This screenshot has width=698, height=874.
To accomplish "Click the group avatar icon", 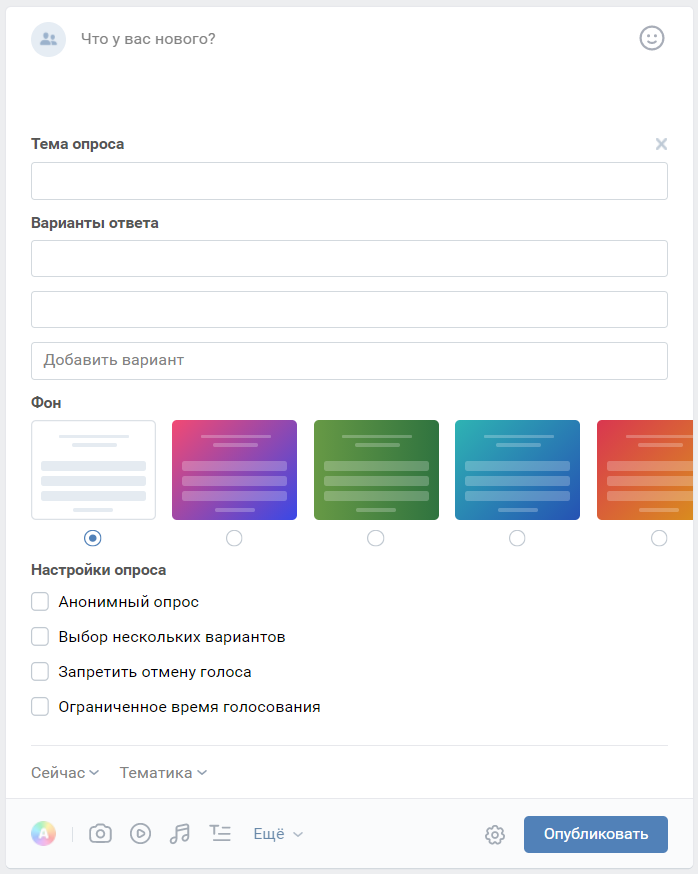I will (49, 40).
